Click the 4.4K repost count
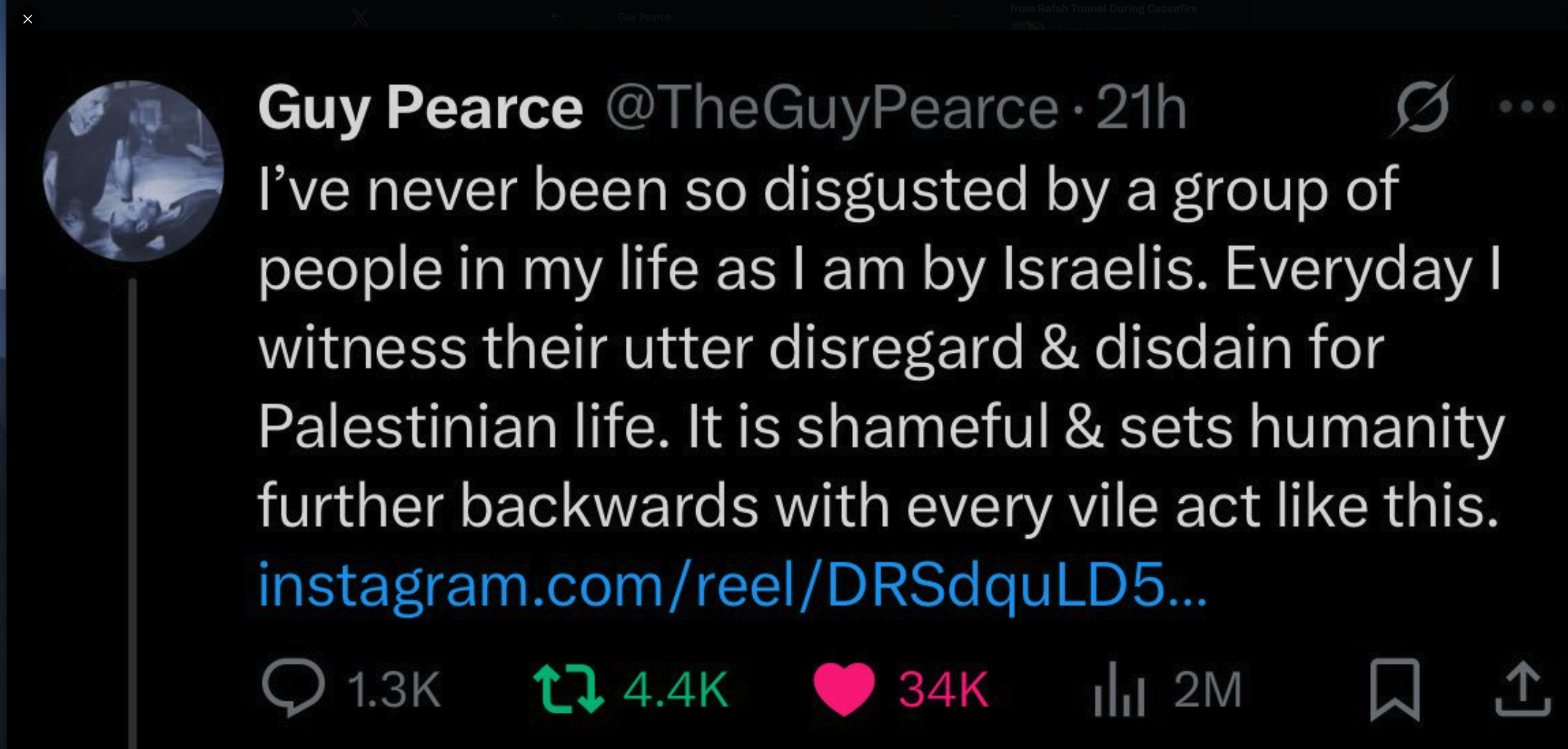This screenshot has width=1568, height=749. pyautogui.click(x=676, y=689)
